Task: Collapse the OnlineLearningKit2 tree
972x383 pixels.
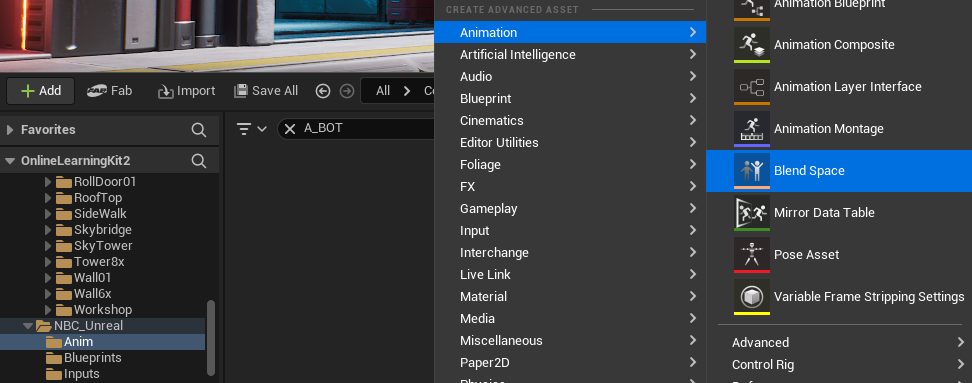Action: 10,161
